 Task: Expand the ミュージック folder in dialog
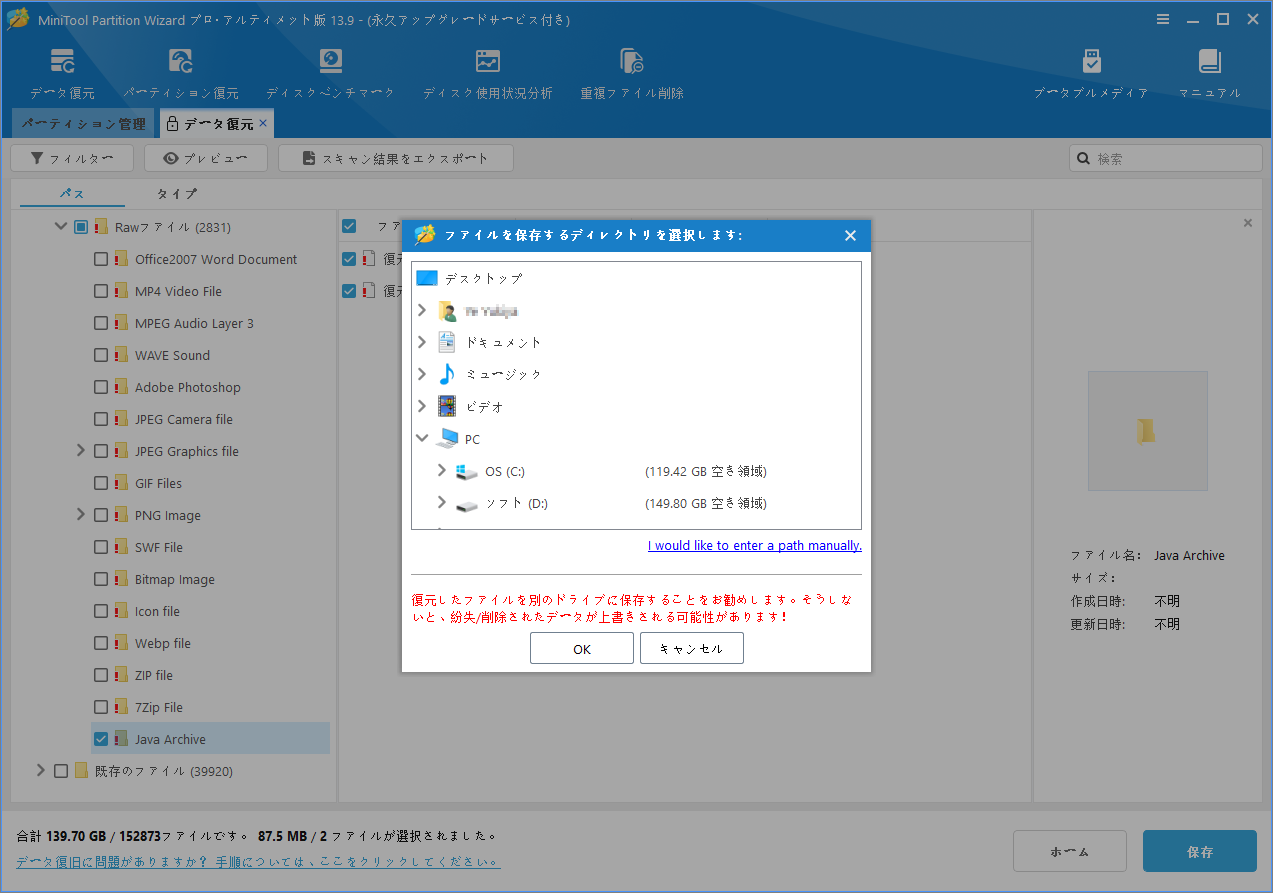pos(422,374)
